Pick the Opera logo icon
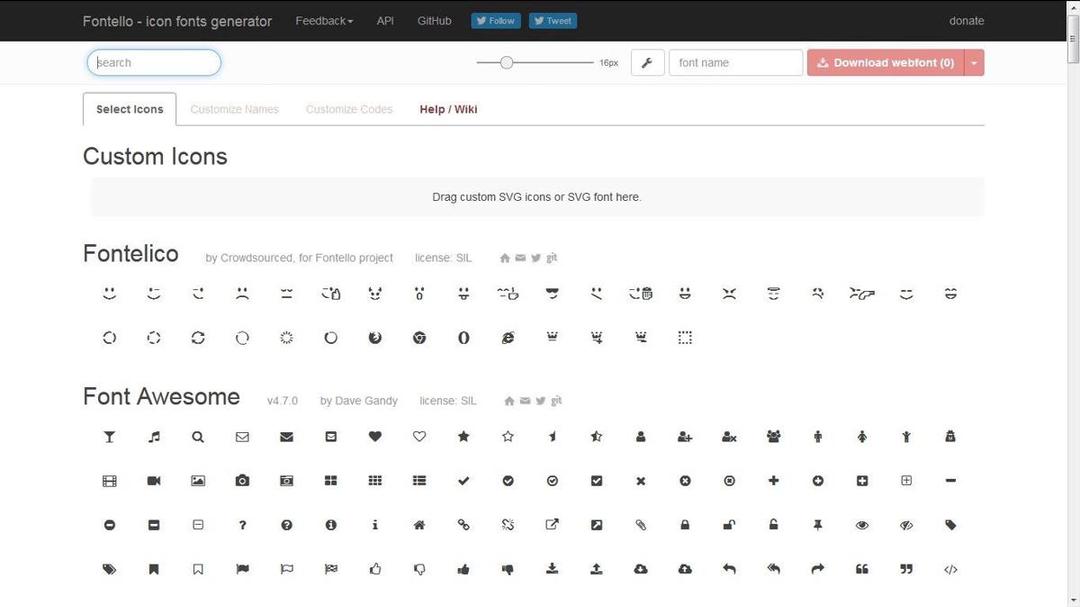 pos(464,338)
